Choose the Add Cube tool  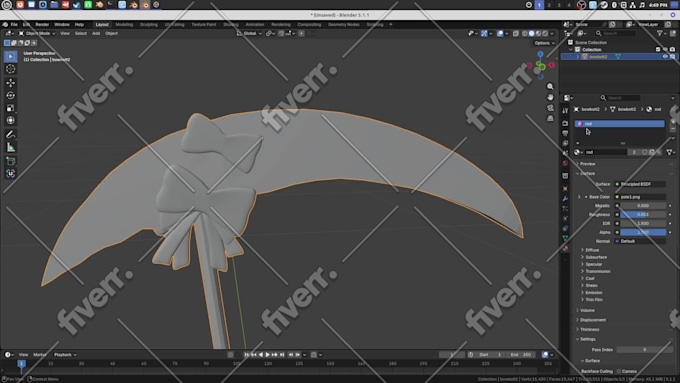(x=11, y=161)
